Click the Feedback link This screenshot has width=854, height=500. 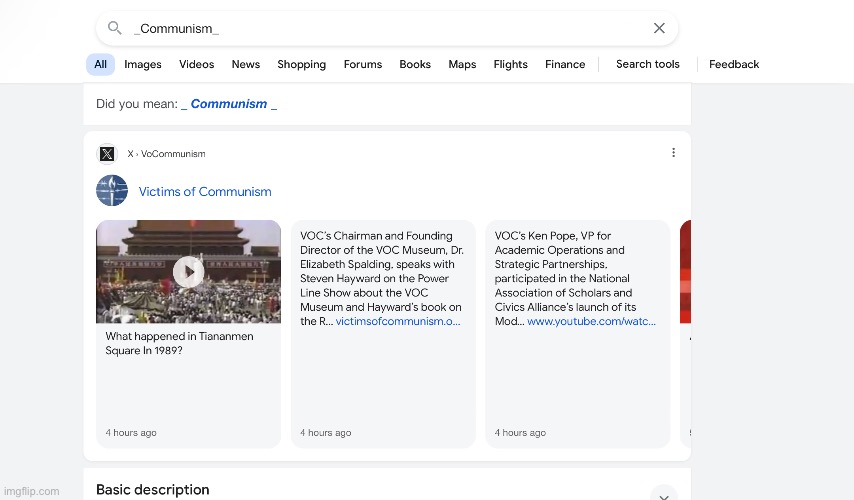coord(734,64)
